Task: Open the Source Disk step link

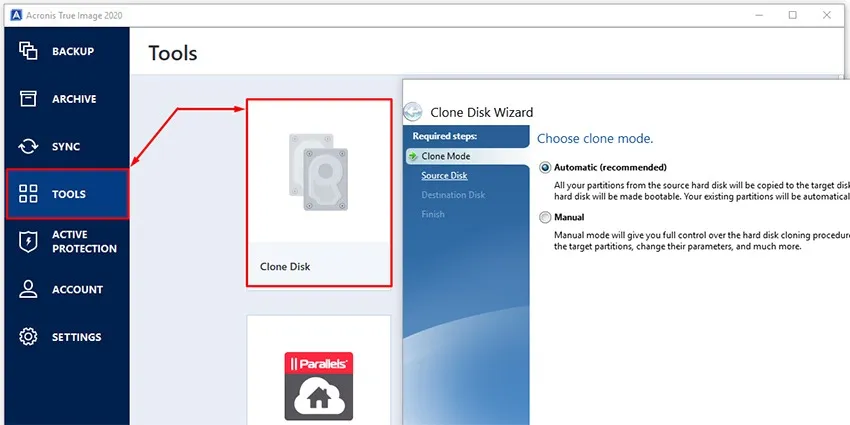Action: [445, 176]
